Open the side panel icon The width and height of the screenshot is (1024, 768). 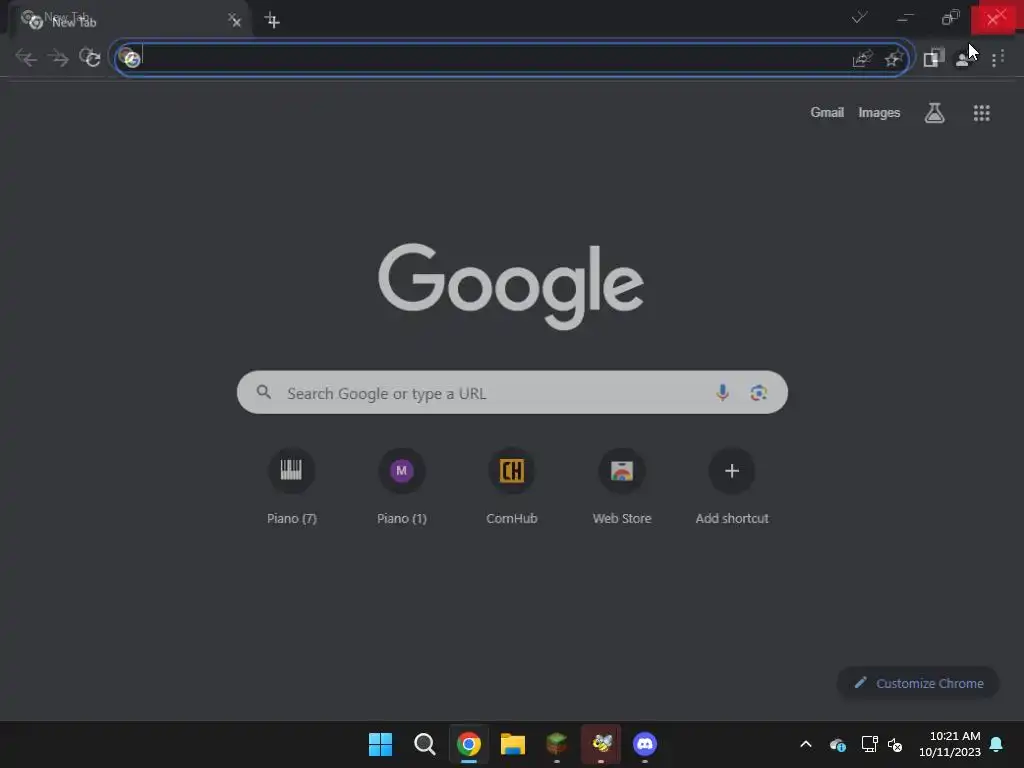coord(934,58)
